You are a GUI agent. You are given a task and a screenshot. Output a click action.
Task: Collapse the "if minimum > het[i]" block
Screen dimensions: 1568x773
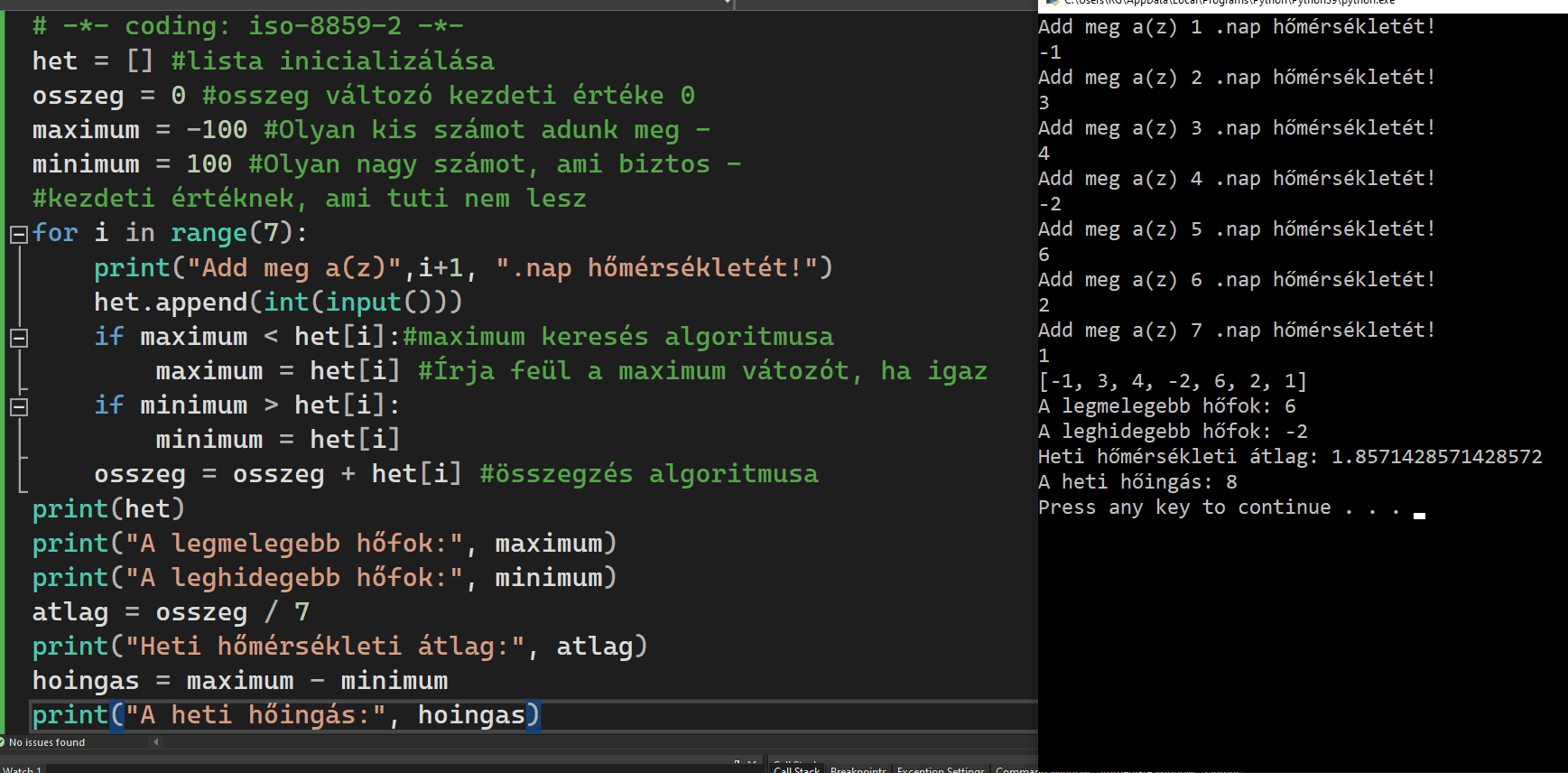[18, 406]
